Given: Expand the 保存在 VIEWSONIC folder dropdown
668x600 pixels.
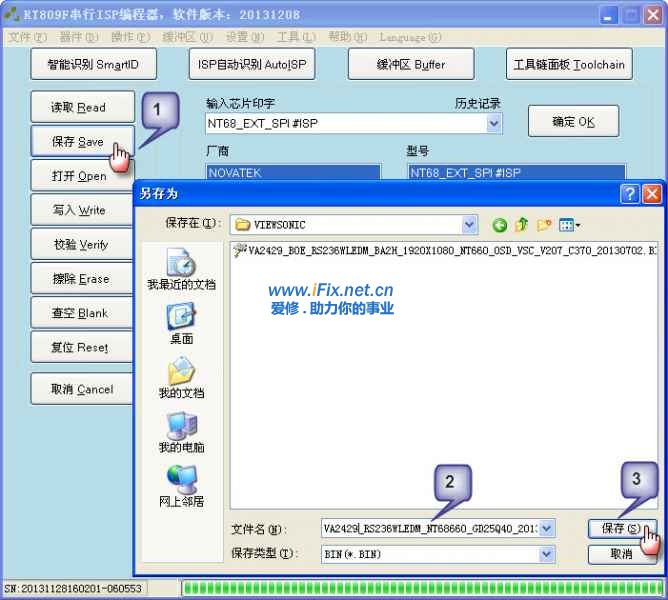Looking at the screenshot, I should [470, 225].
